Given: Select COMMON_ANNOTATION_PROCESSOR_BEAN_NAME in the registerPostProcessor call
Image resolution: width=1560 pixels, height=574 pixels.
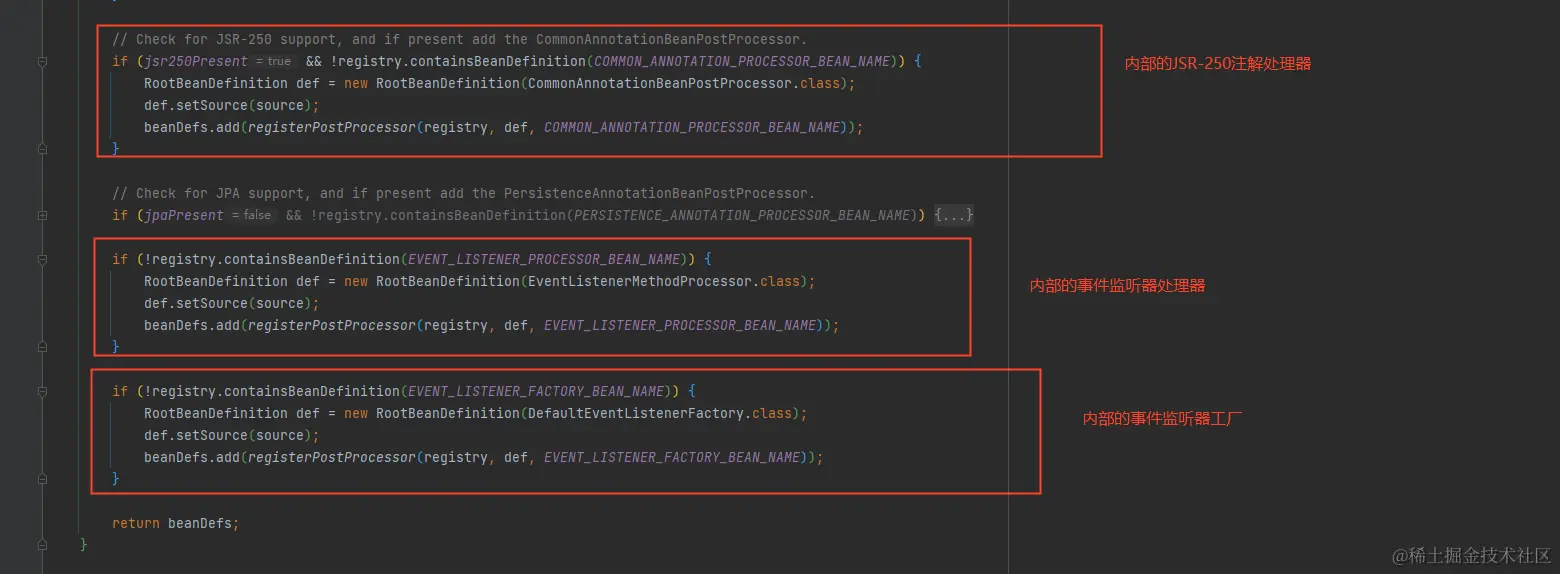Looking at the screenshot, I should (691, 127).
